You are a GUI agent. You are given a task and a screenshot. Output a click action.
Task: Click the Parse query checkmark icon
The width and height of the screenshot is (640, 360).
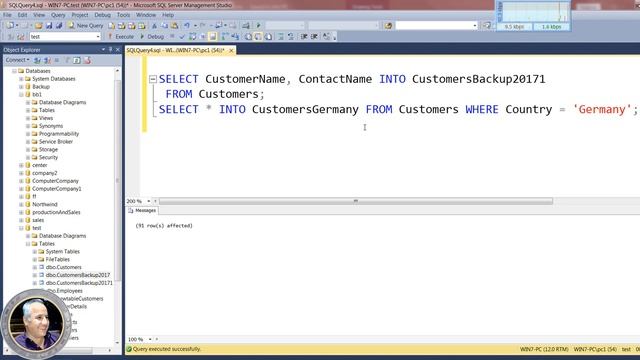pyautogui.click(x=182, y=36)
